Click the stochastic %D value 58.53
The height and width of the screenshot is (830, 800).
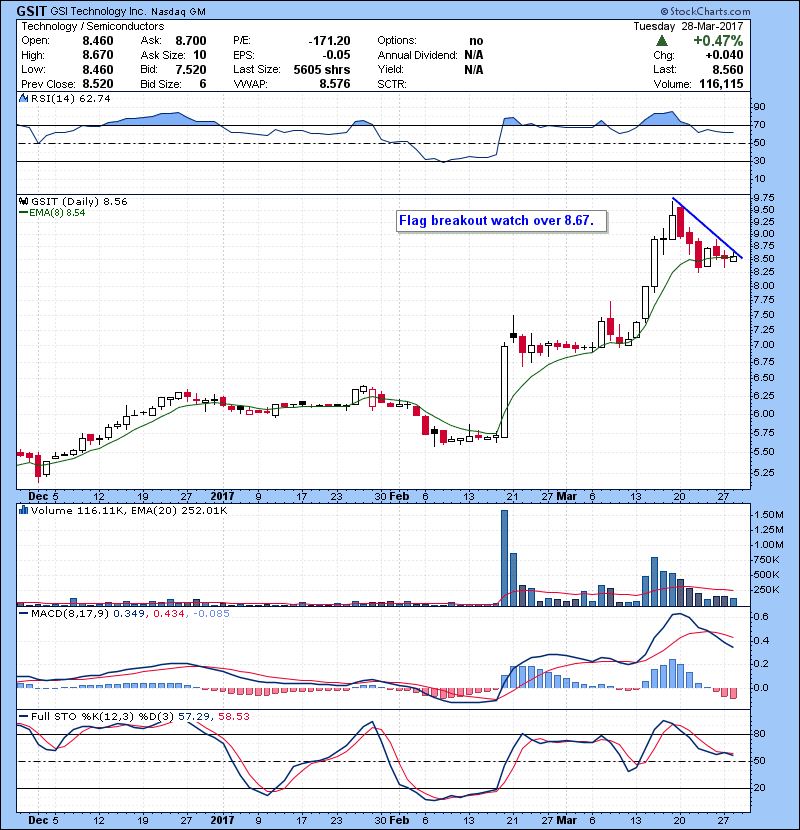tap(233, 717)
